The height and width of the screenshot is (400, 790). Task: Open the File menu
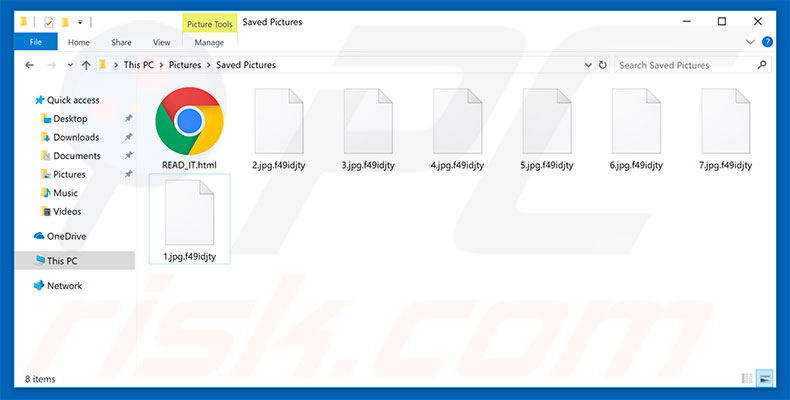click(36, 42)
